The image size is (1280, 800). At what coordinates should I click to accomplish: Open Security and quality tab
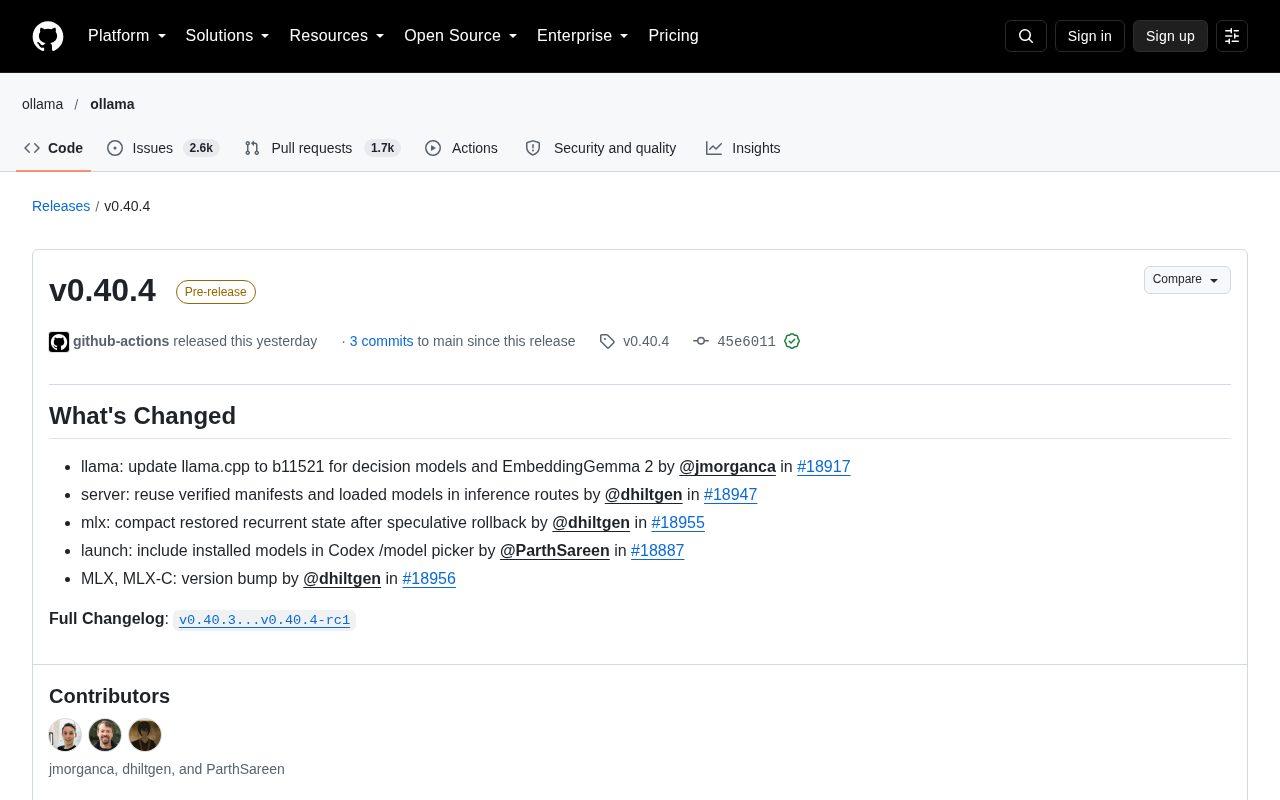(x=601, y=148)
